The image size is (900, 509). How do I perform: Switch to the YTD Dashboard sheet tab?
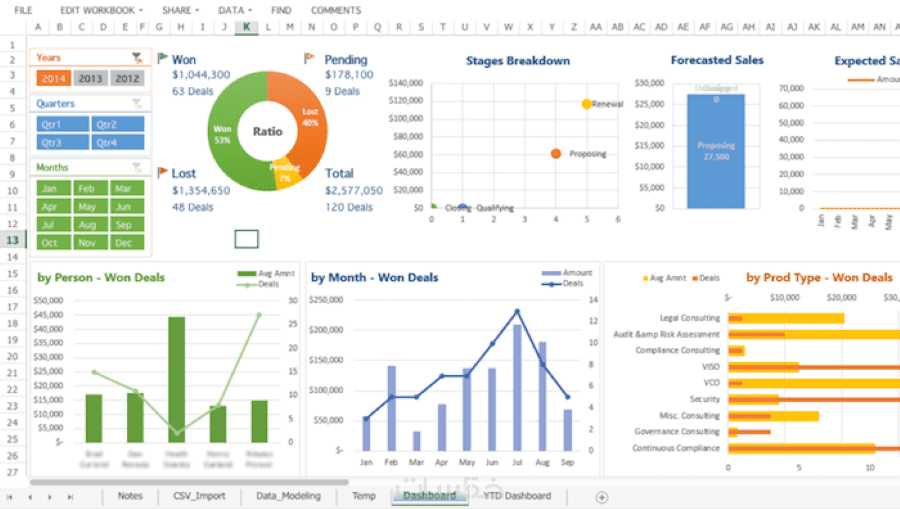pos(517,496)
